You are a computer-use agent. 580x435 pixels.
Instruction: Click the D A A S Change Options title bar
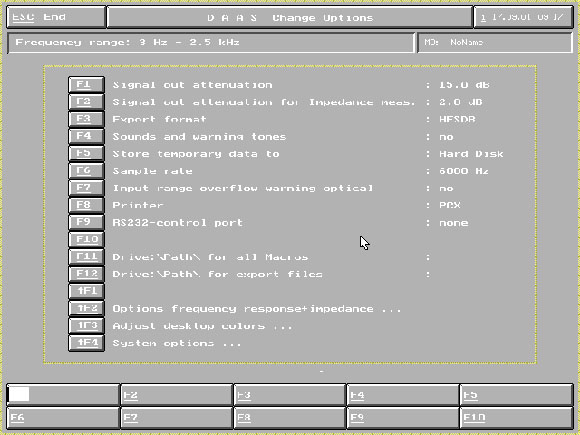tap(290, 17)
